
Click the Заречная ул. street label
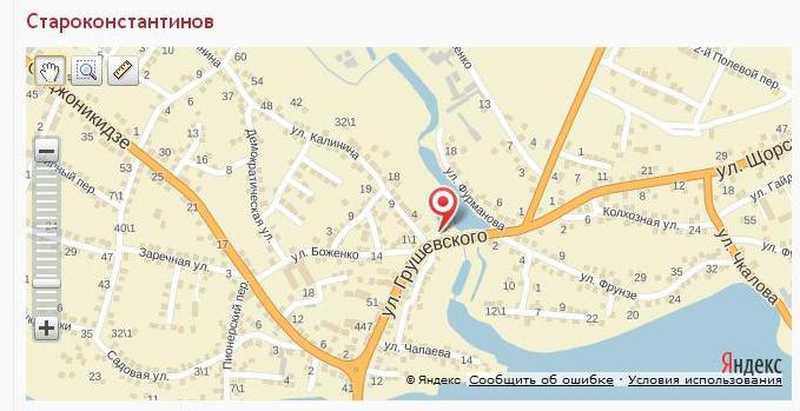[x=173, y=259]
